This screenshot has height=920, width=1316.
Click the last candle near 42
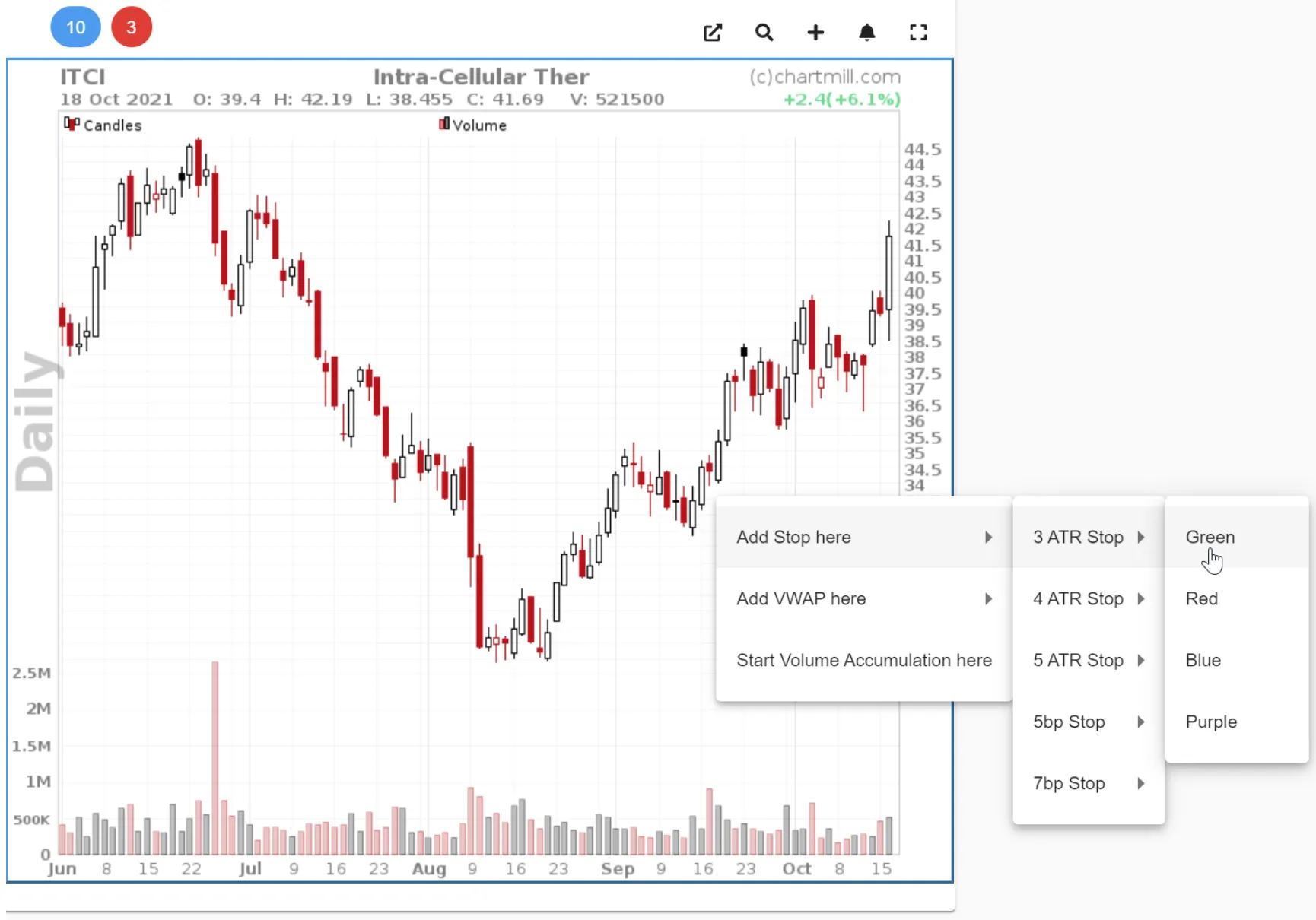click(888, 274)
